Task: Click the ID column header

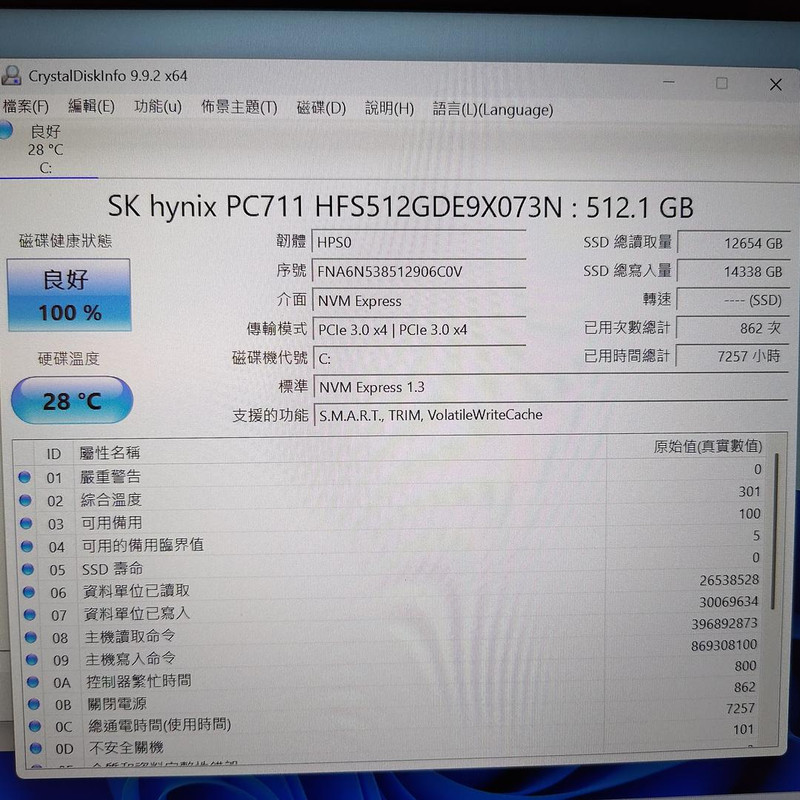Action: point(54,454)
